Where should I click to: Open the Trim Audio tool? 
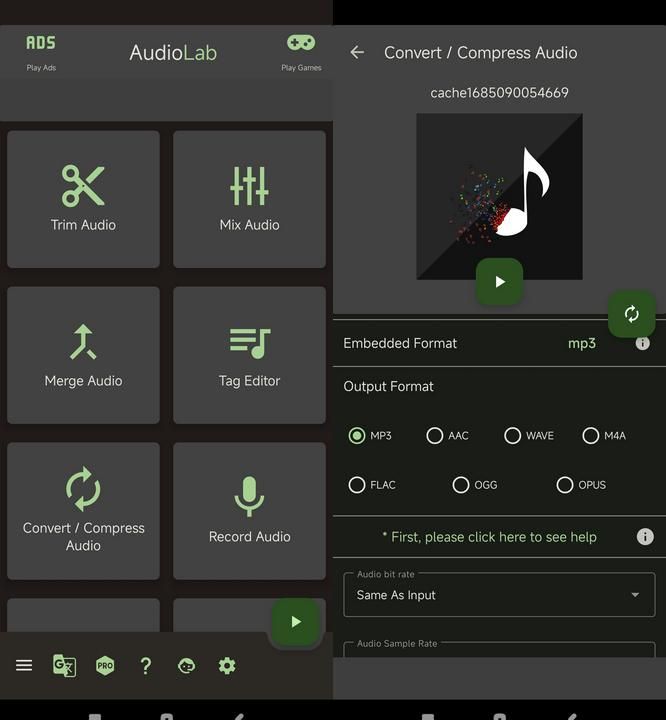click(x=83, y=199)
